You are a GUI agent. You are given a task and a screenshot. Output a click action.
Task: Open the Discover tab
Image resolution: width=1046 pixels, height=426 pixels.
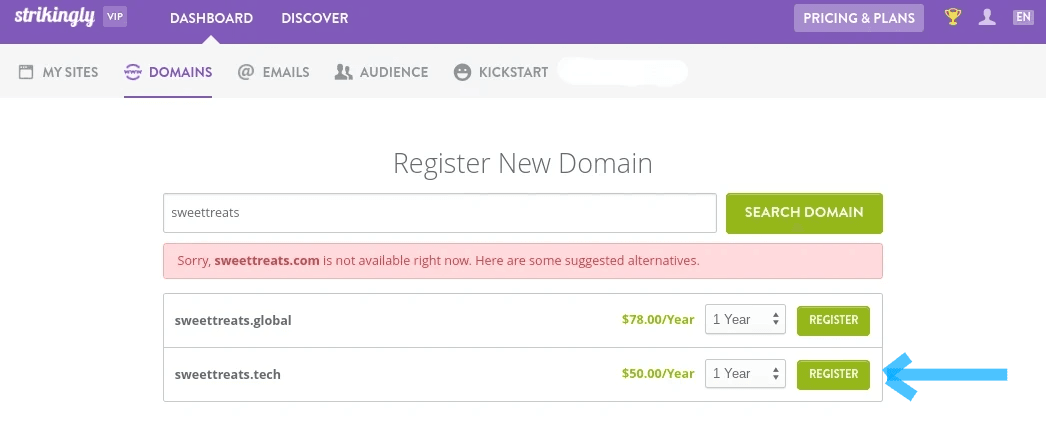click(x=315, y=18)
